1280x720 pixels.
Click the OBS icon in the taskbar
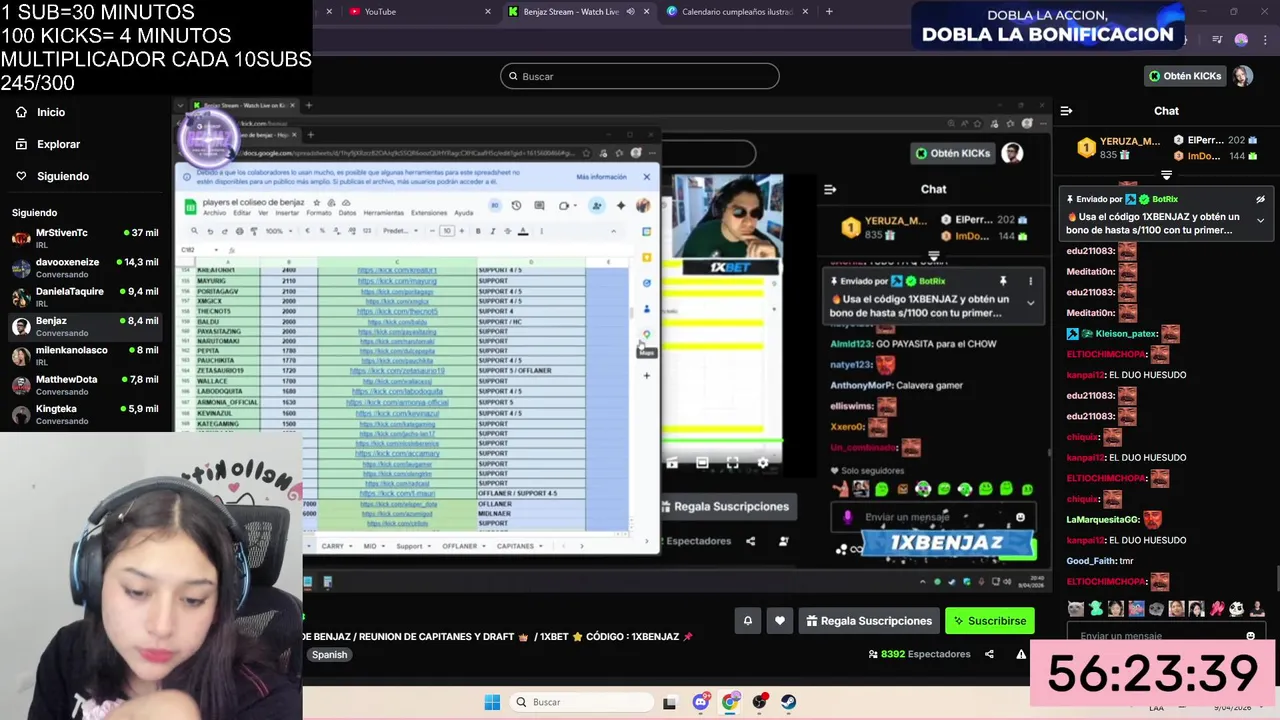coord(760,702)
